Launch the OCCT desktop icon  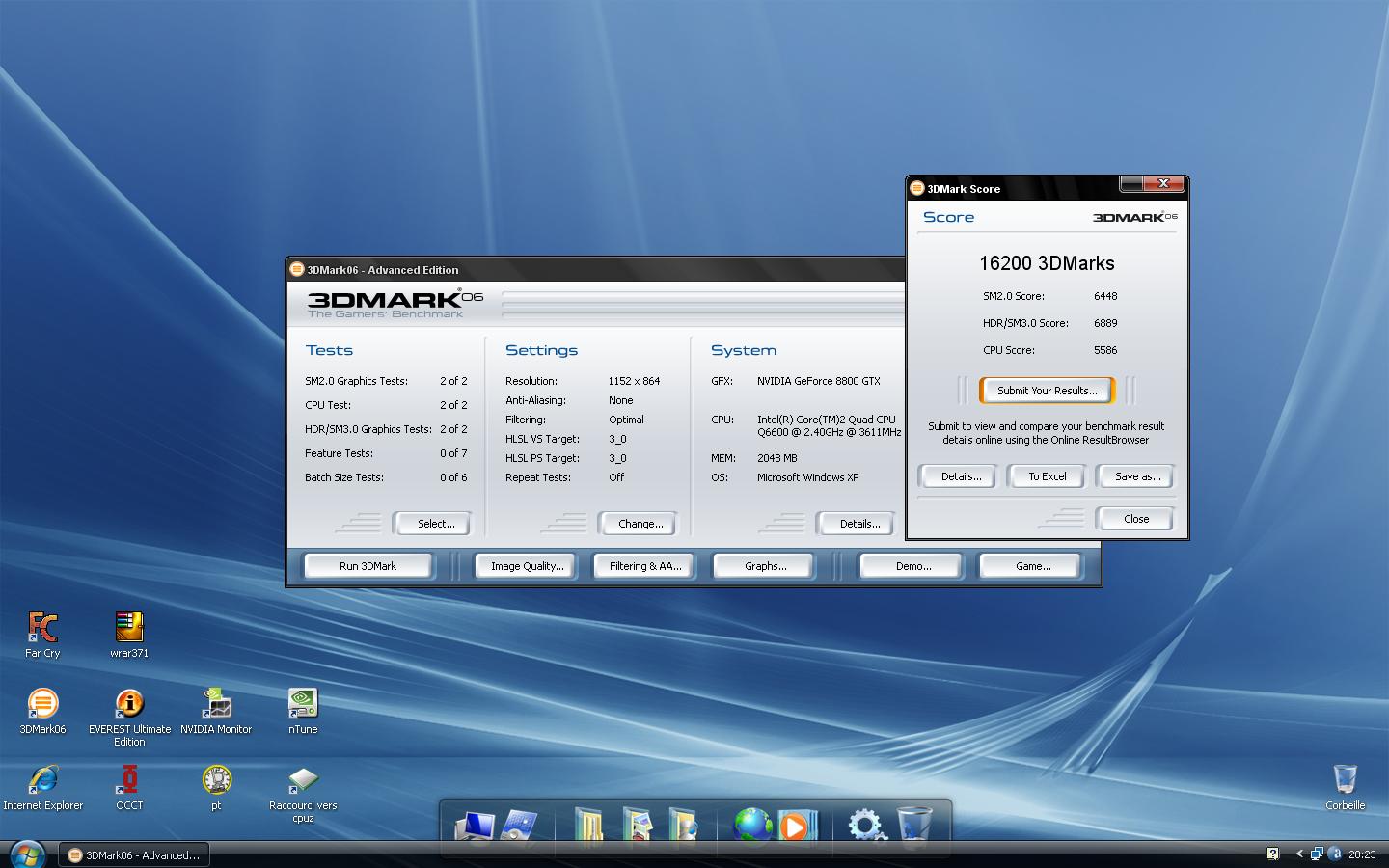tap(129, 786)
